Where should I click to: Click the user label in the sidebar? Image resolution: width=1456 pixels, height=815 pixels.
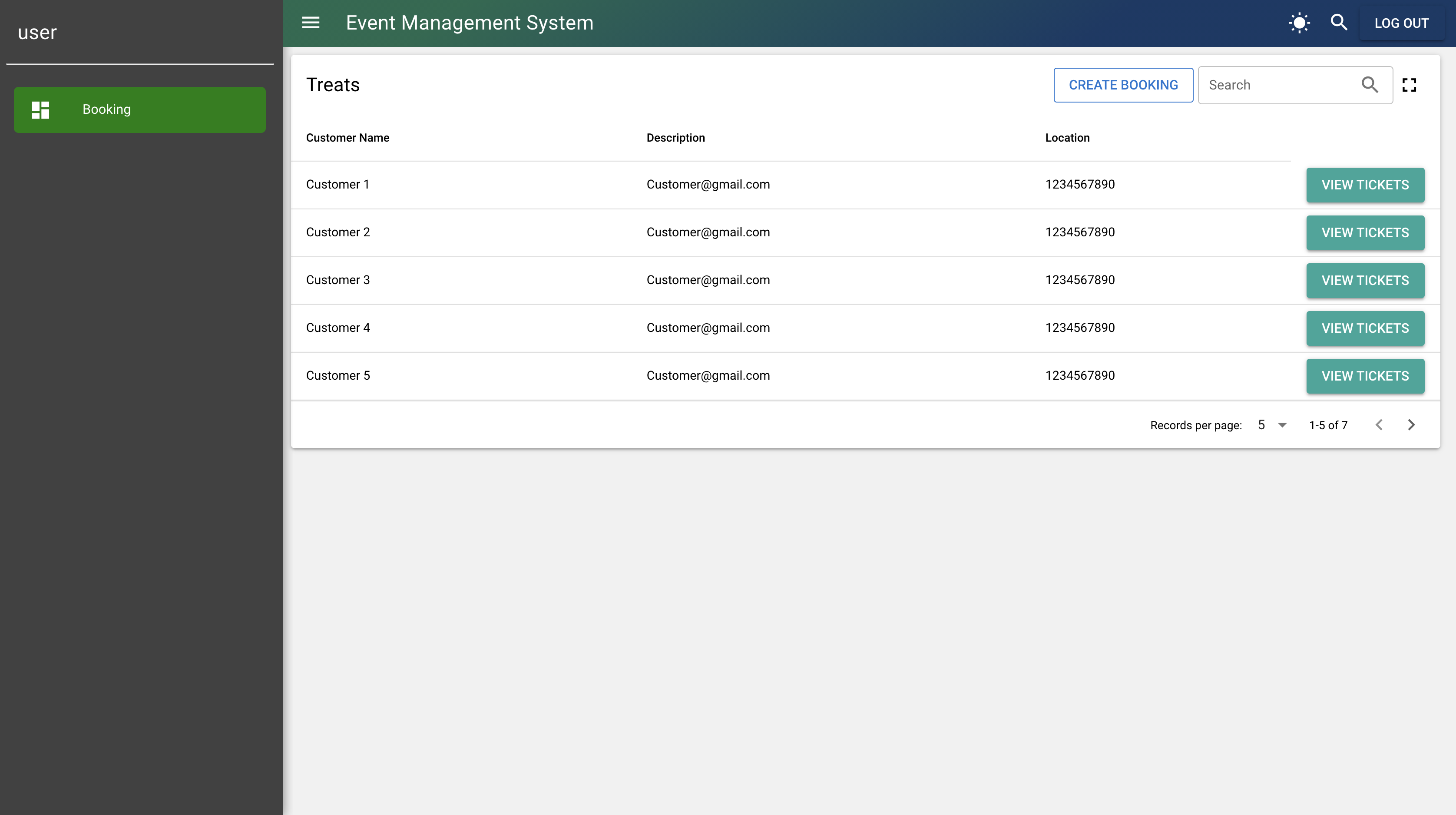[x=37, y=32]
